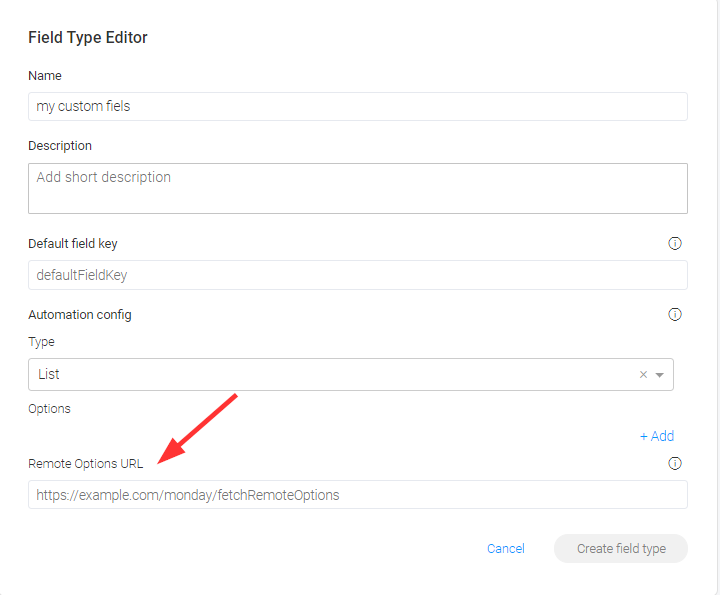The height and width of the screenshot is (595, 720).
Task: Click the Cancel link
Action: [x=506, y=549]
